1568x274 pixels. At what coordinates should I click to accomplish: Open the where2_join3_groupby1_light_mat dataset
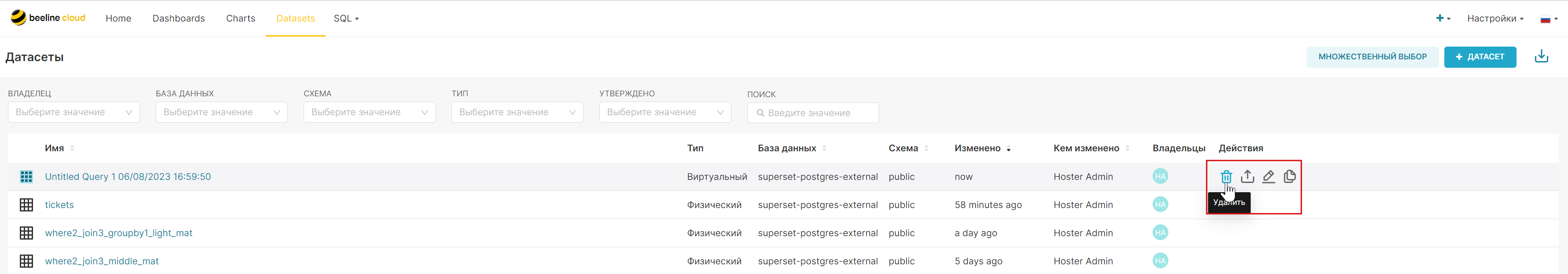119,233
